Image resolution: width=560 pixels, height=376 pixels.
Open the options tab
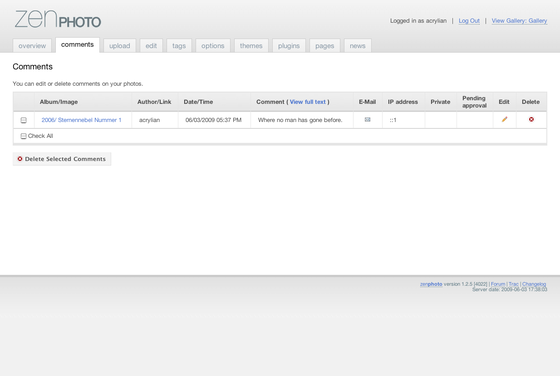tap(213, 46)
